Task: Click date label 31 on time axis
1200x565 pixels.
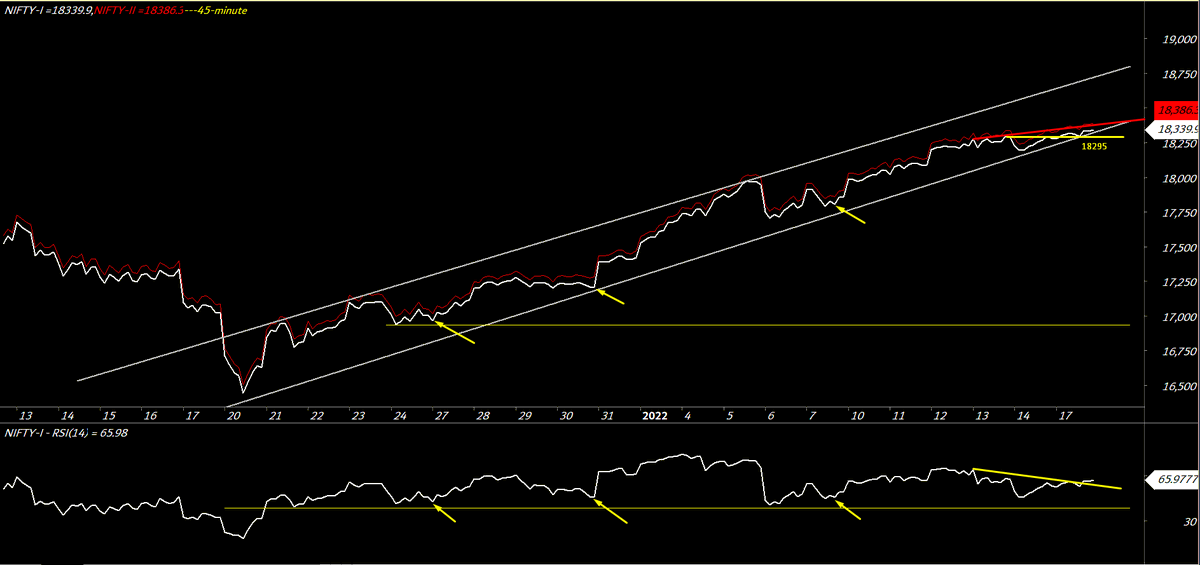Action: tap(608, 414)
